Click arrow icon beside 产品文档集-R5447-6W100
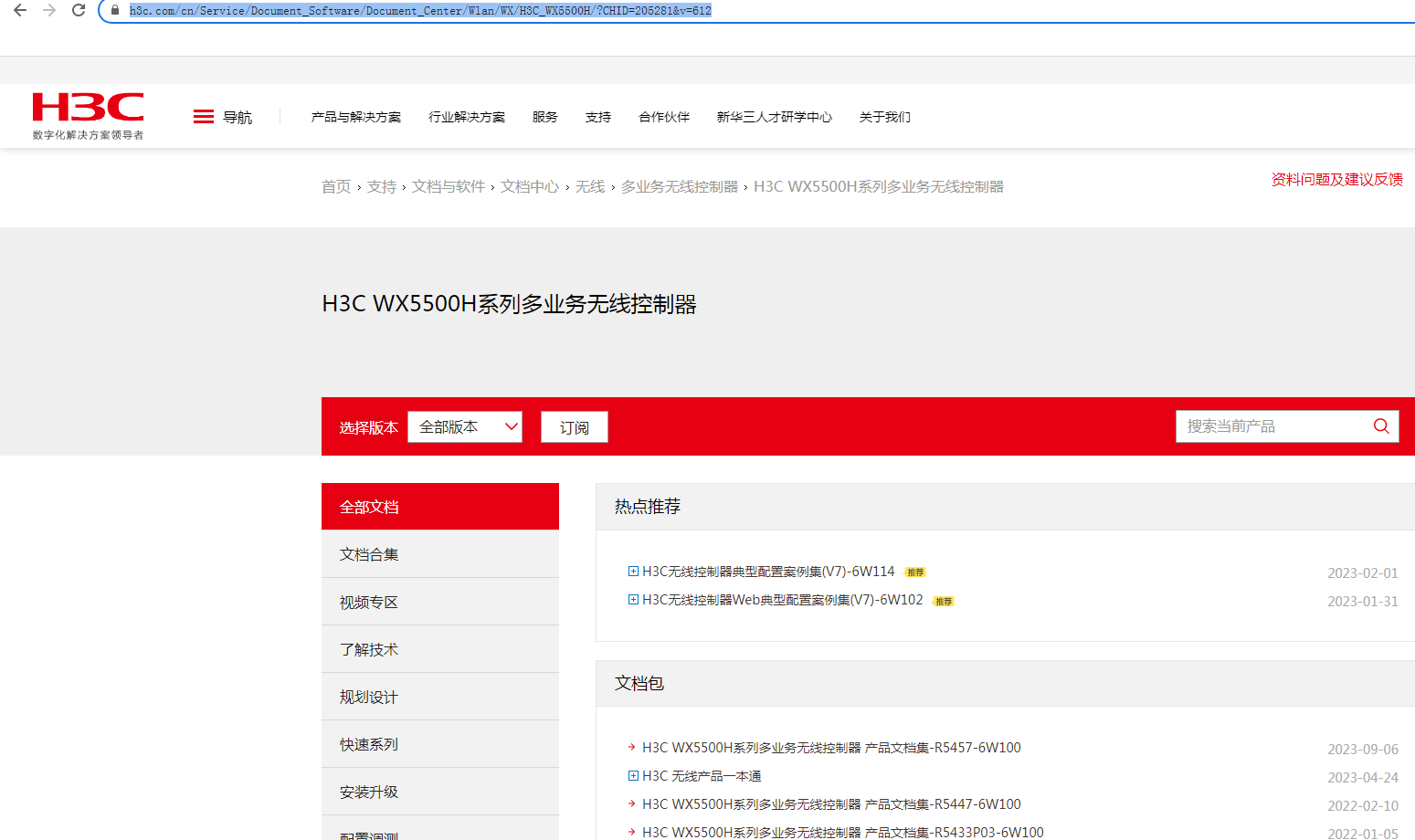 click(x=632, y=803)
